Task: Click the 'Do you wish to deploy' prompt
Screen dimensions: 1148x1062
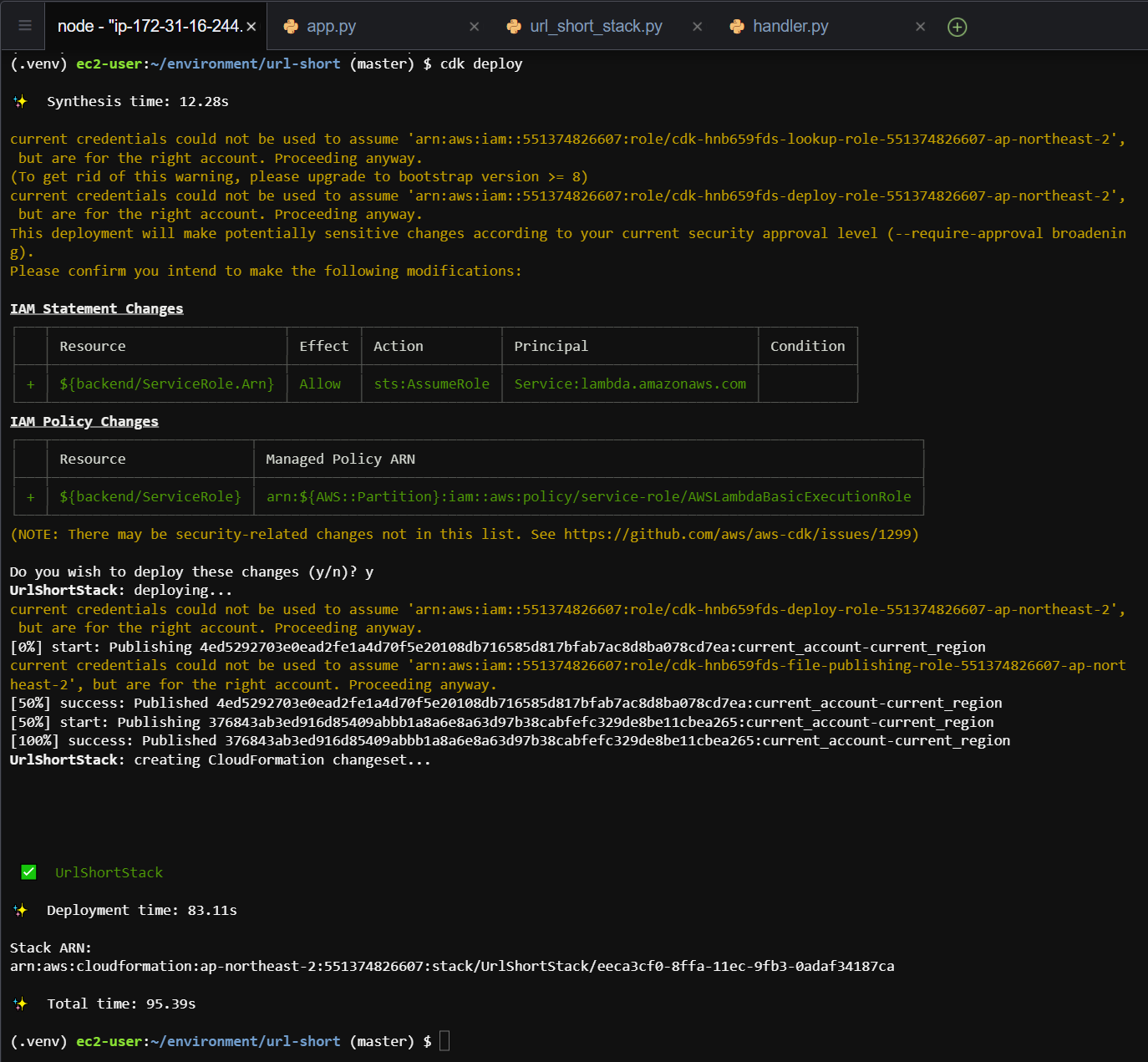Action: 191,572
